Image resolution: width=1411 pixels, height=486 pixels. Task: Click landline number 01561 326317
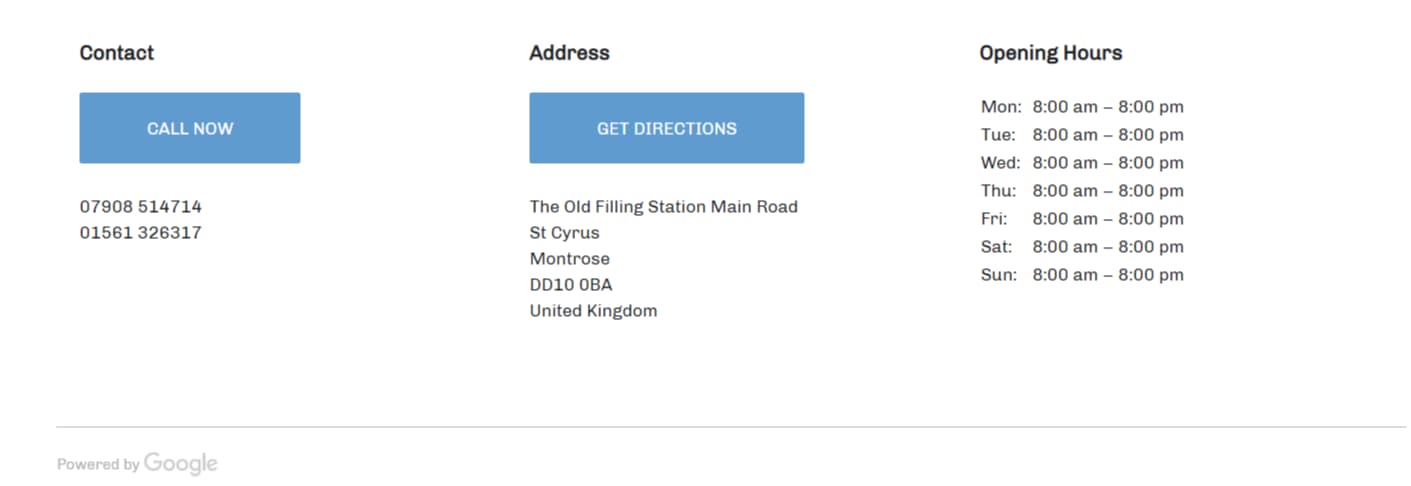point(141,233)
